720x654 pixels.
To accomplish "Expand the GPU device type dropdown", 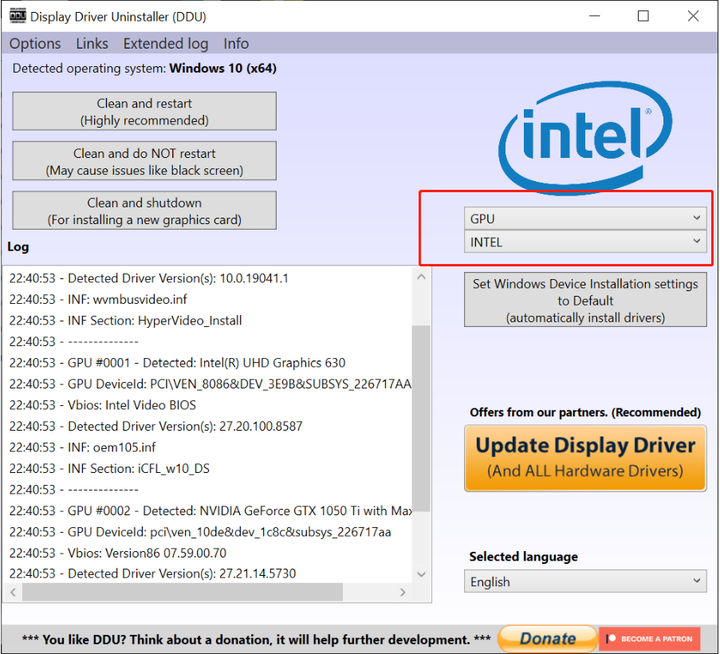I will [x=585, y=219].
